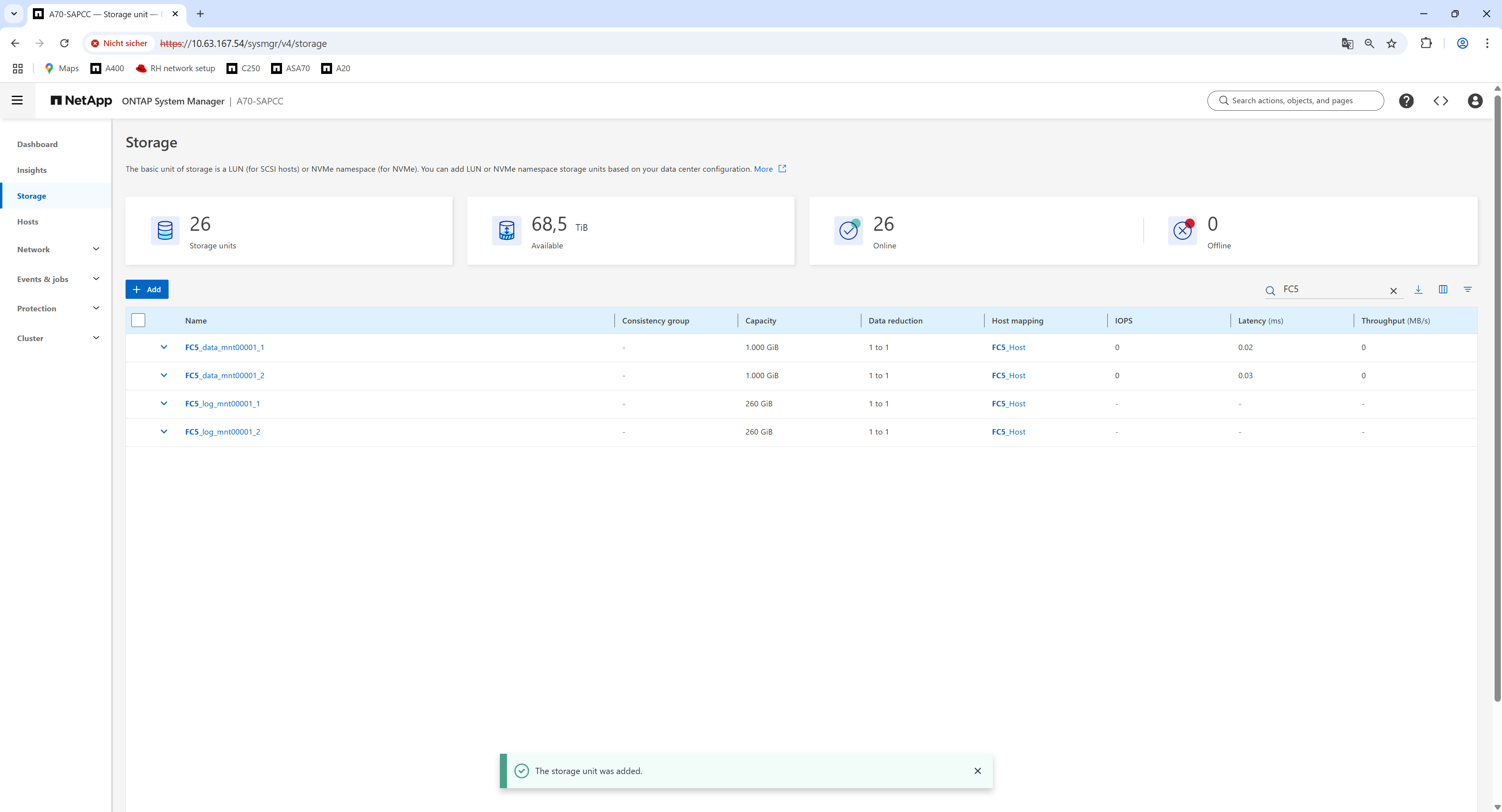Dismiss the storage unit added notification
1502x812 pixels.
(977, 771)
